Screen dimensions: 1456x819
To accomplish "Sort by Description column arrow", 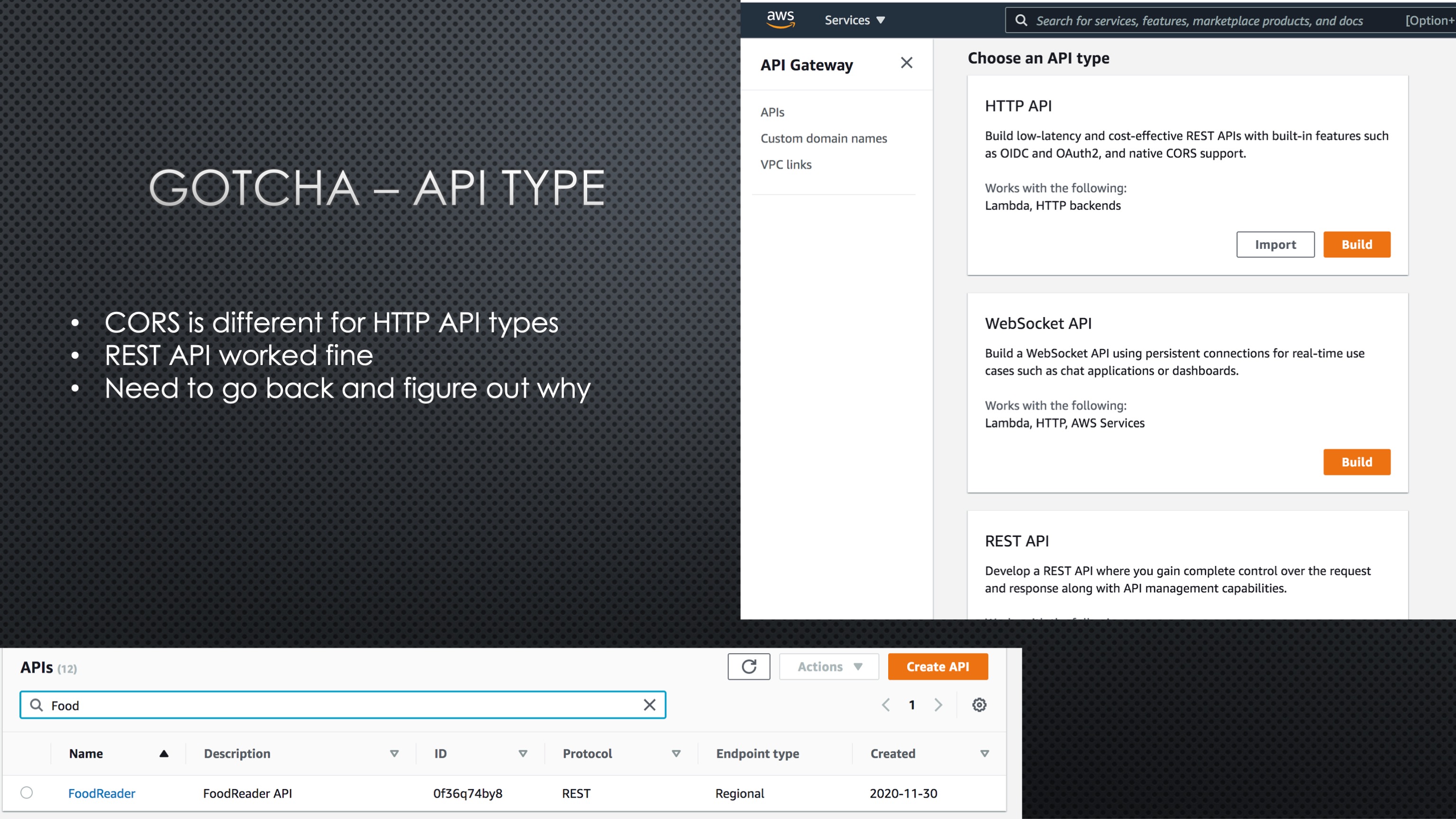I will pos(394,754).
